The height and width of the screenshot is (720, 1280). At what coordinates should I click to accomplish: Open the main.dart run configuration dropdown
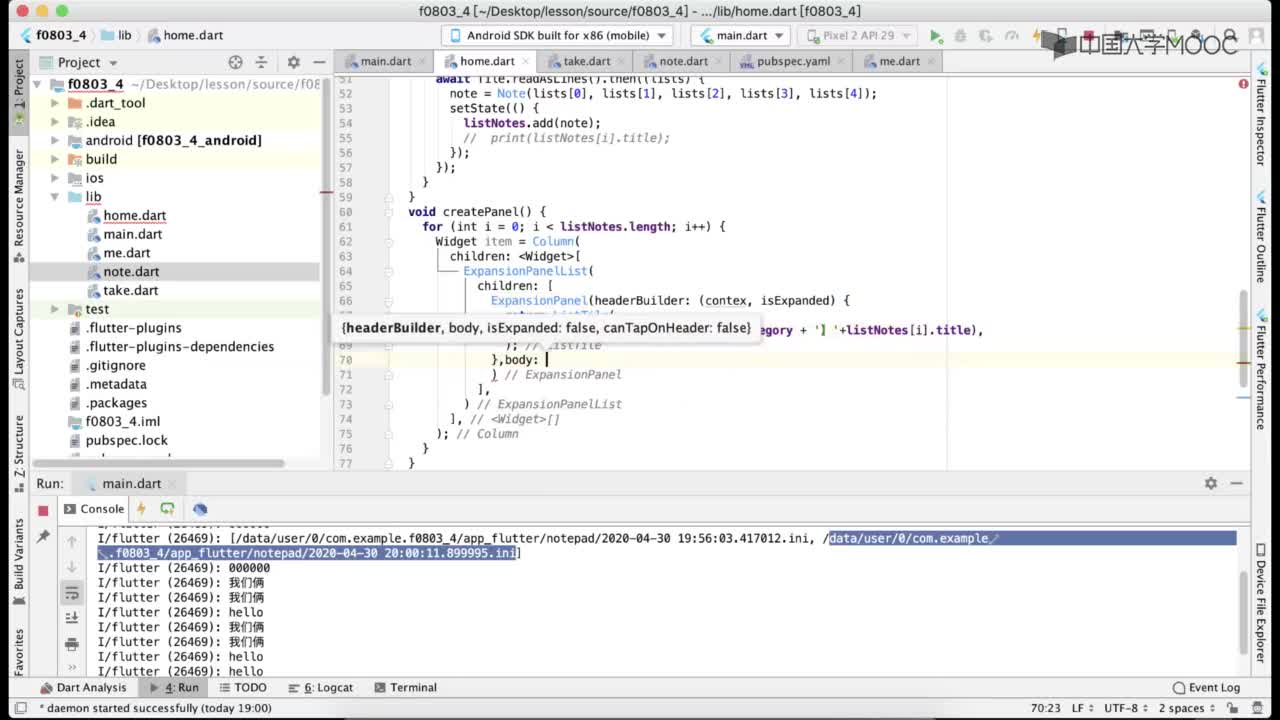[x=742, y=35]
